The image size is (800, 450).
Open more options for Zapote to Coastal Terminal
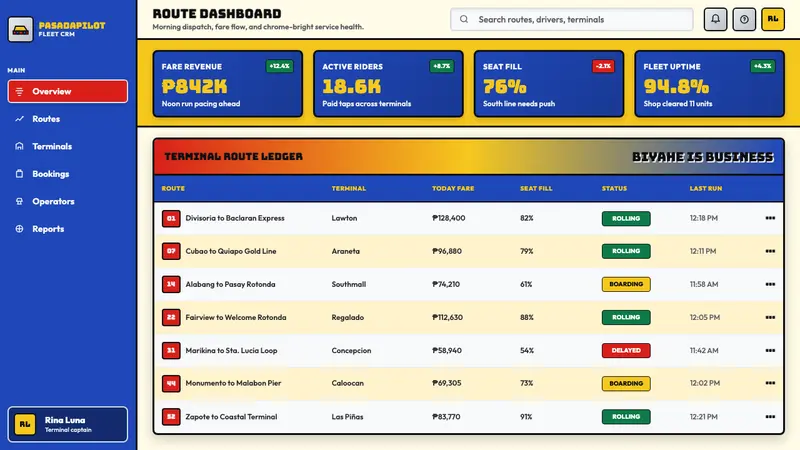click(x=770, y=417)
